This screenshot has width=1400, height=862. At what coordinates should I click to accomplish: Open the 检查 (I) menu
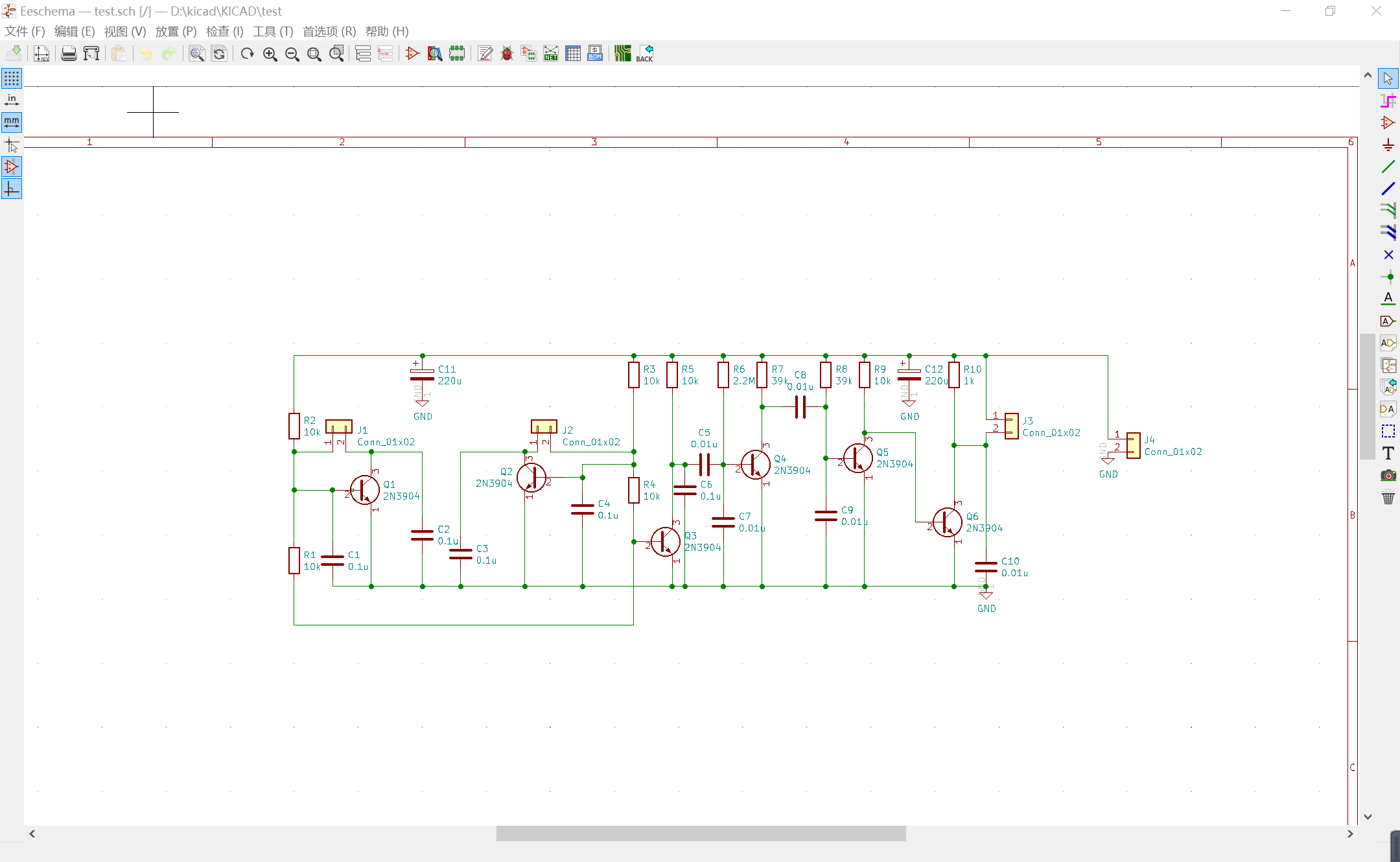[224, 31]
